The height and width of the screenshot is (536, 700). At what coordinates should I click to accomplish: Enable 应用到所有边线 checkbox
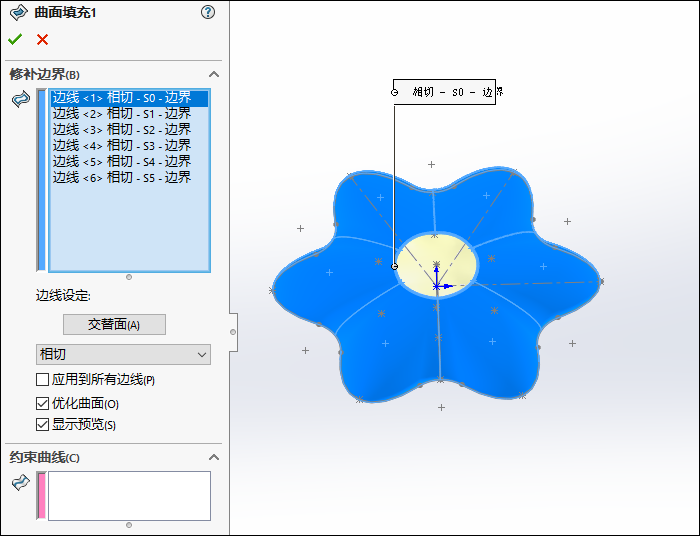click(42, 380)
